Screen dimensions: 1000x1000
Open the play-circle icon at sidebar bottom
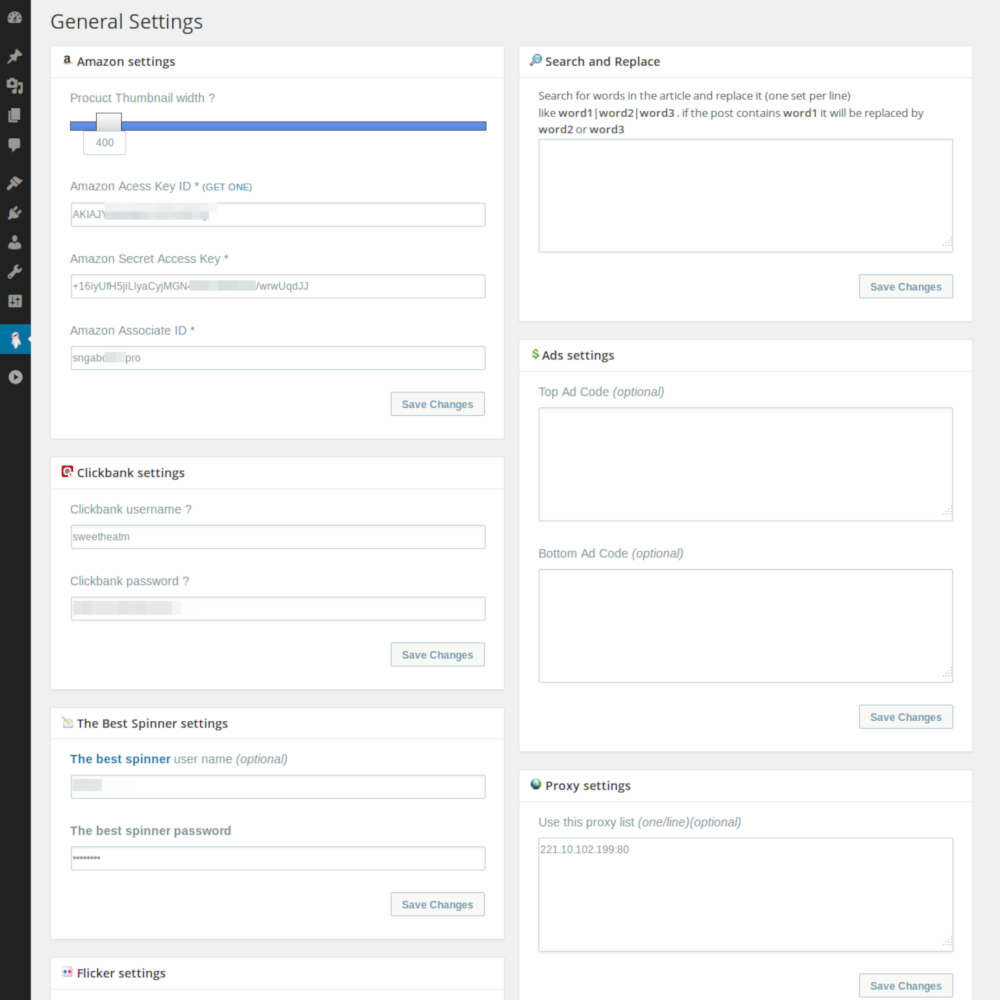(15, 377)
